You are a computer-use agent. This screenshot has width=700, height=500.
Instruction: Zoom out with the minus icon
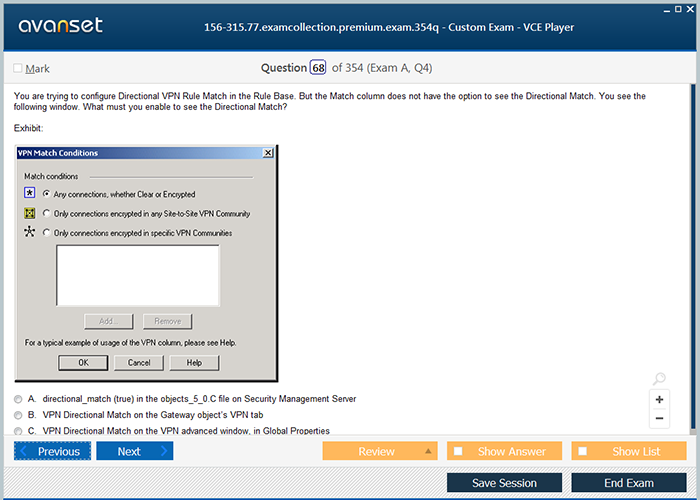(659, 418)
